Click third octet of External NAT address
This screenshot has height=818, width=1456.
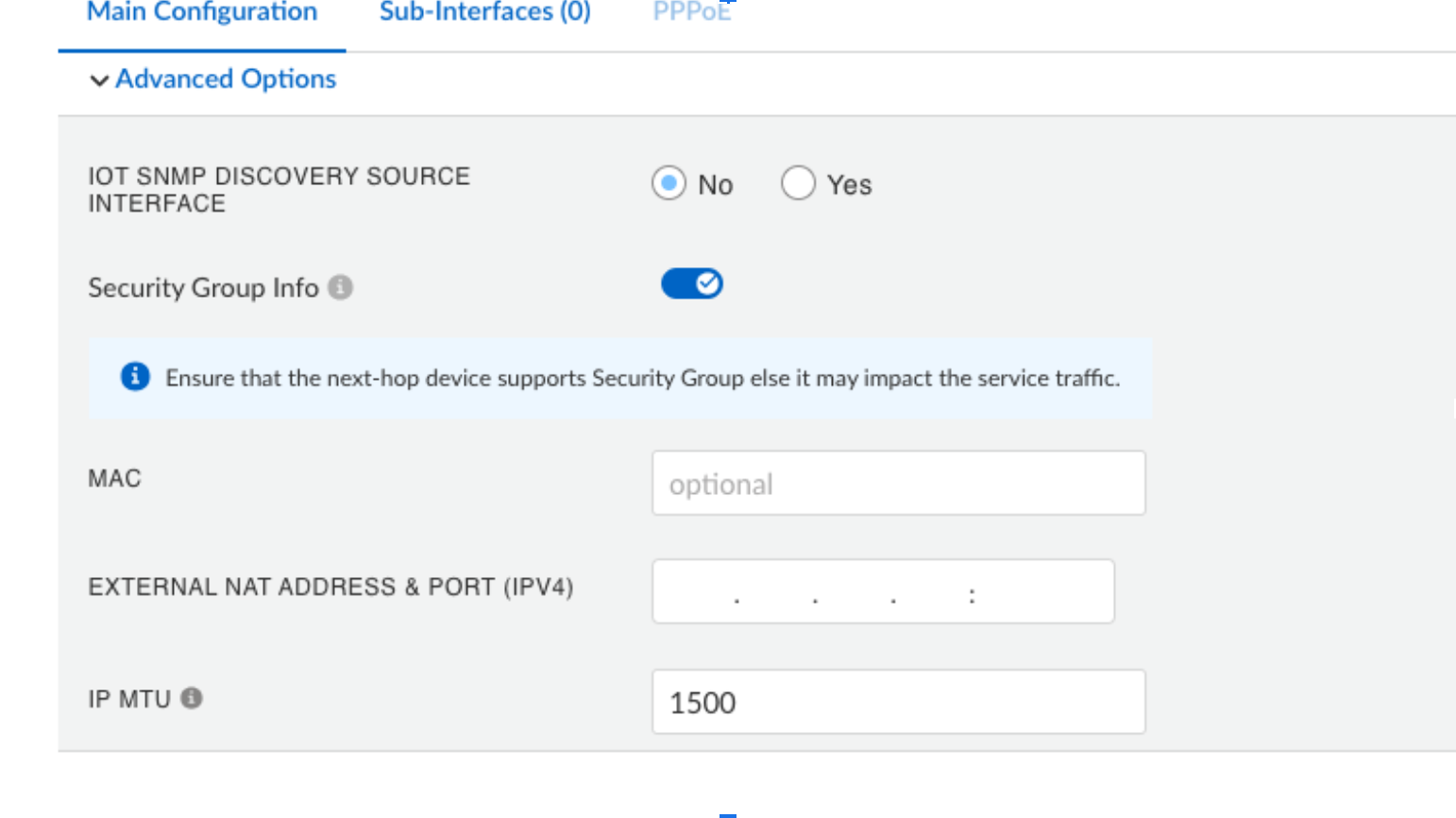855,592
